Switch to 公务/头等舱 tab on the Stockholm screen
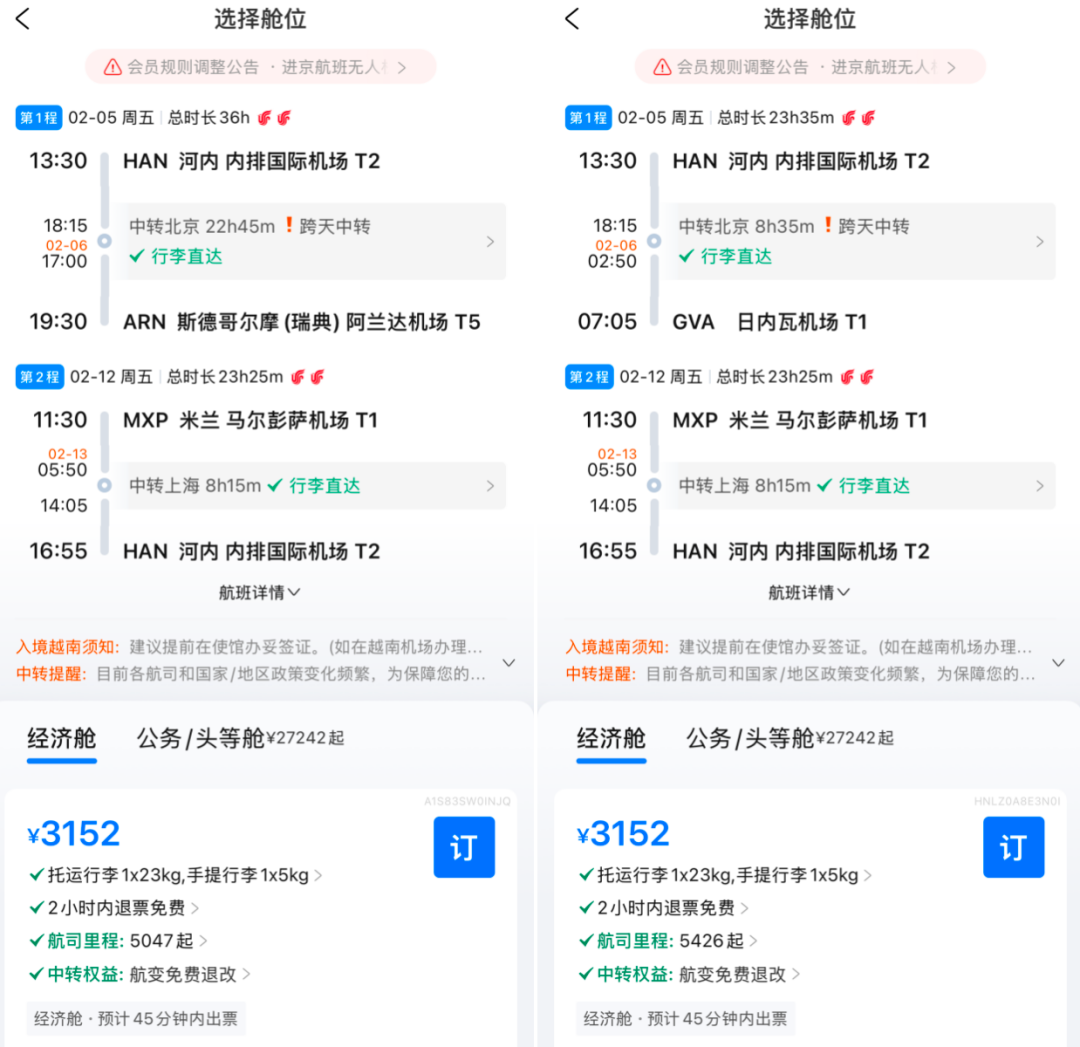This screenshot has width=1080, height=1047. click(240, 738)
